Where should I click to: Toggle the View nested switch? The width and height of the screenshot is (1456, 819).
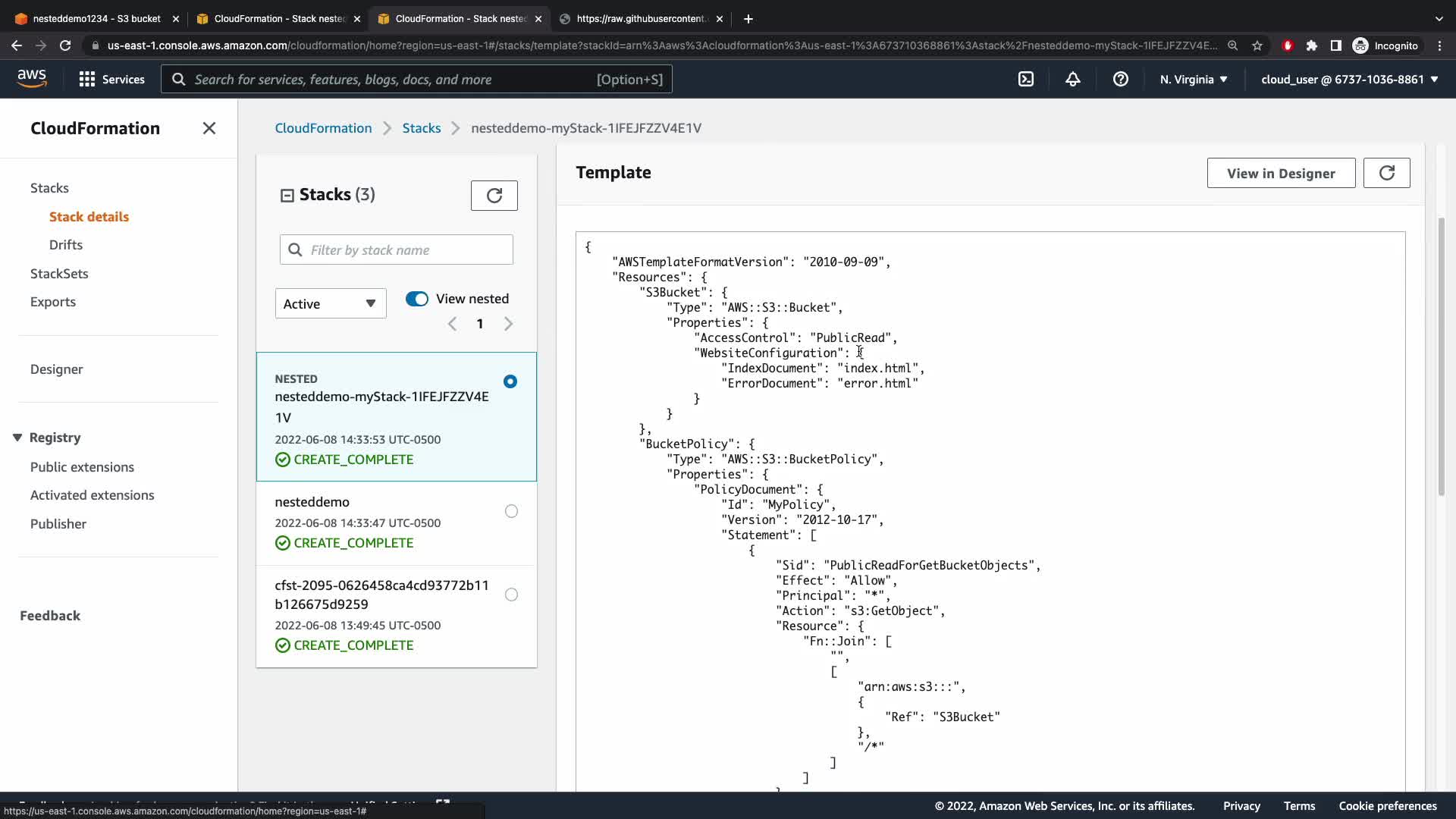click(417, 299)
